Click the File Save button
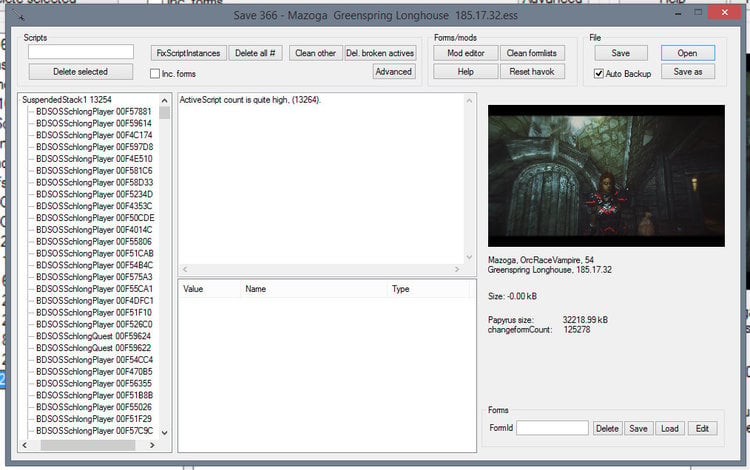This screenshot has height=470, width=750. point(621,53)
